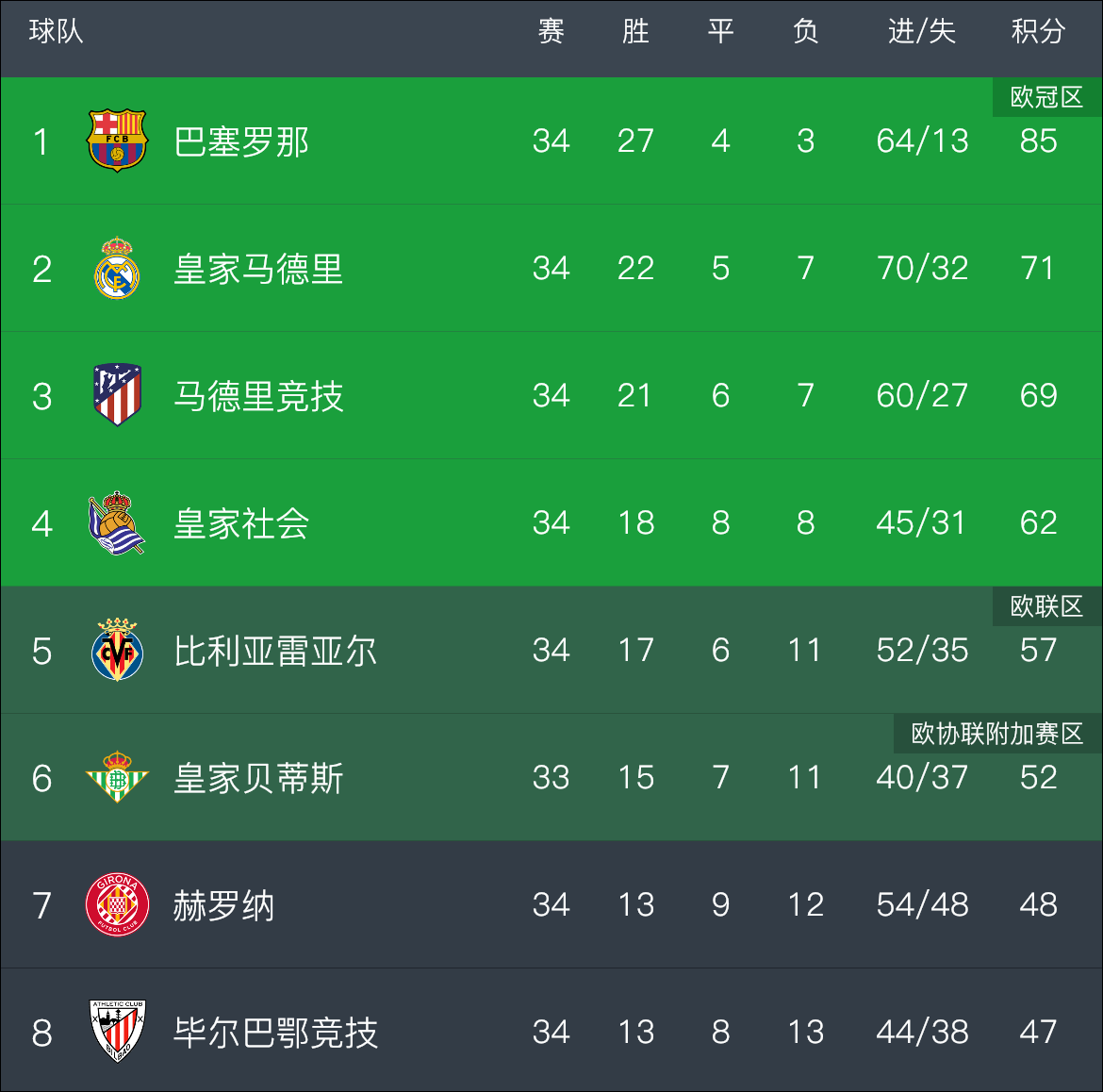Open the Girona red round crest
This screenshot has height=1092, width=1103.
(117, 904)
